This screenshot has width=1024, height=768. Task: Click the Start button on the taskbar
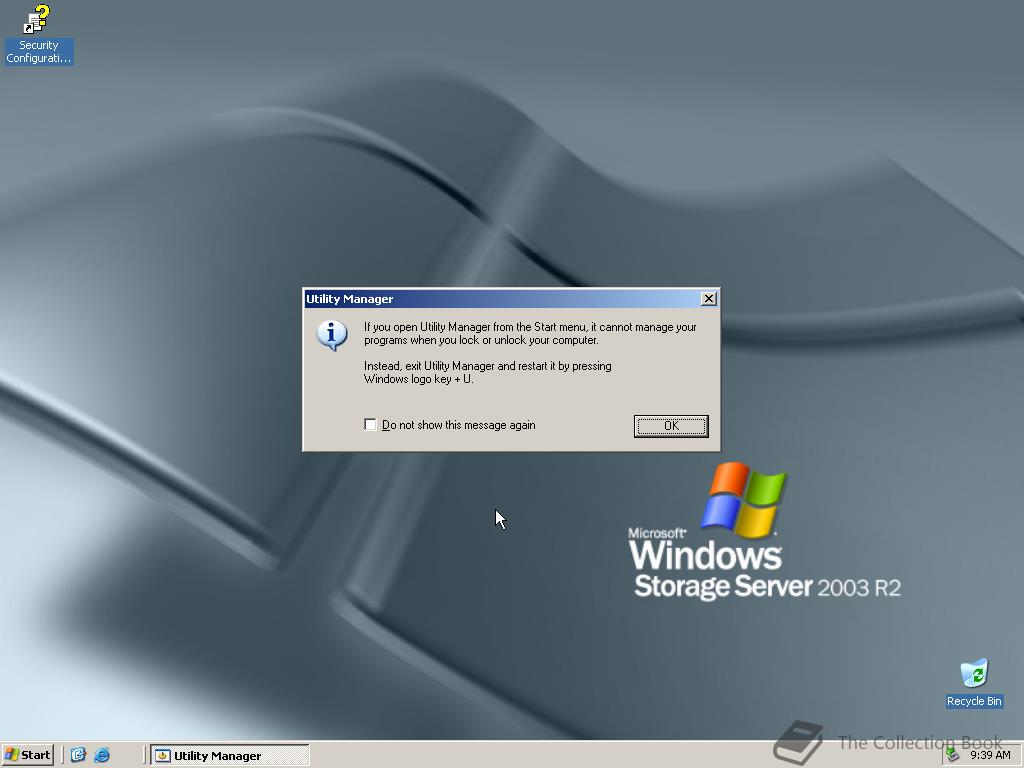27,755
